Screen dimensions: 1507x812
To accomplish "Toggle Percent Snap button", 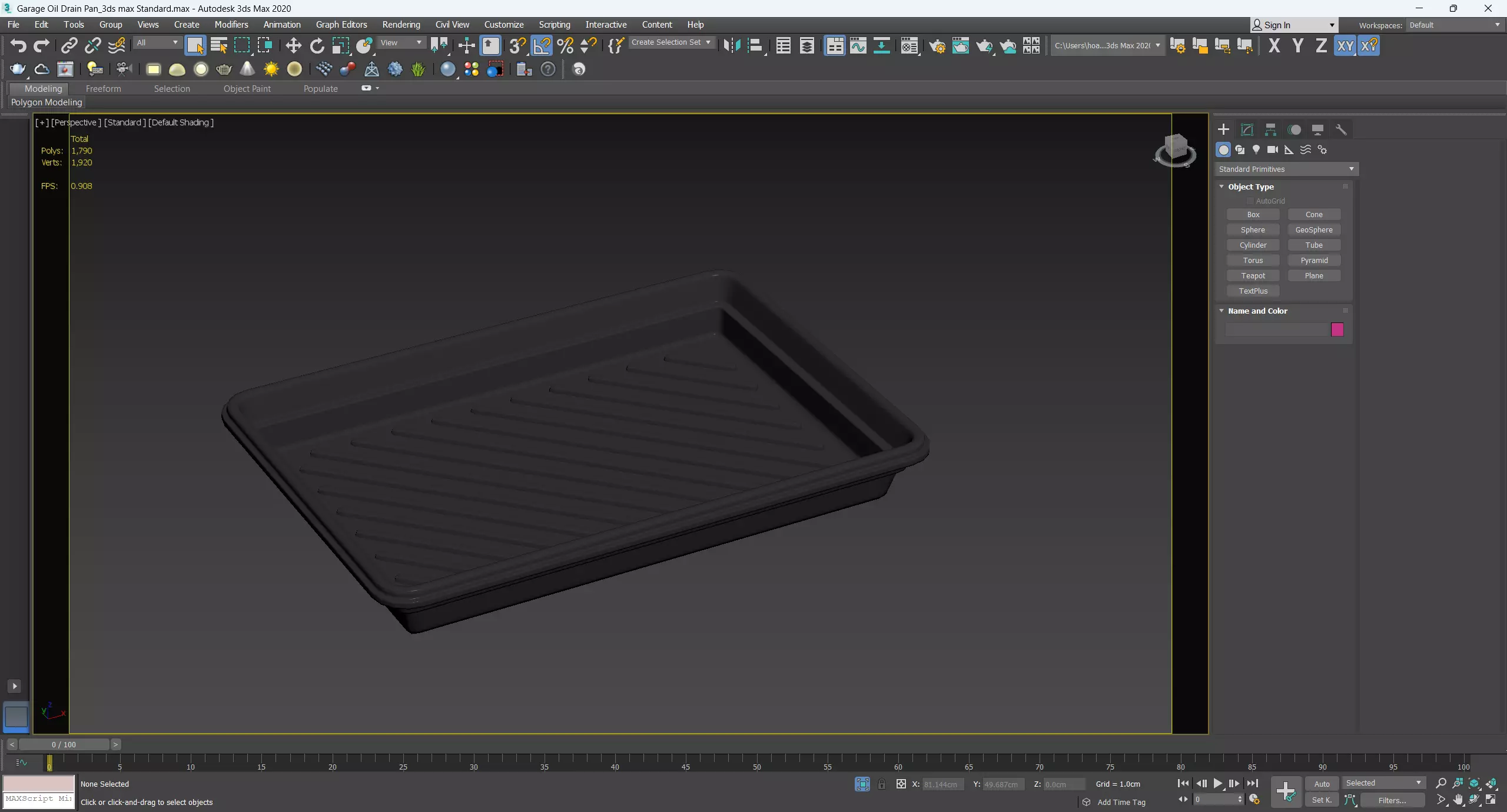I will pos(565,46).
